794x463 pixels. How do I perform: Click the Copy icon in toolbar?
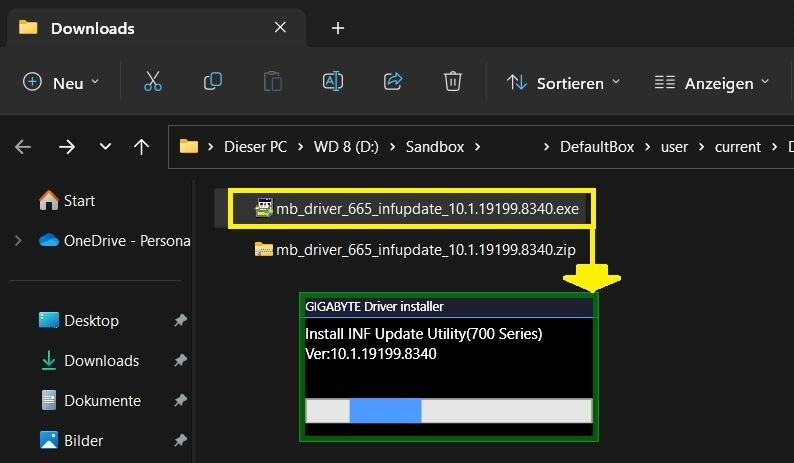(x=213, y=82)
